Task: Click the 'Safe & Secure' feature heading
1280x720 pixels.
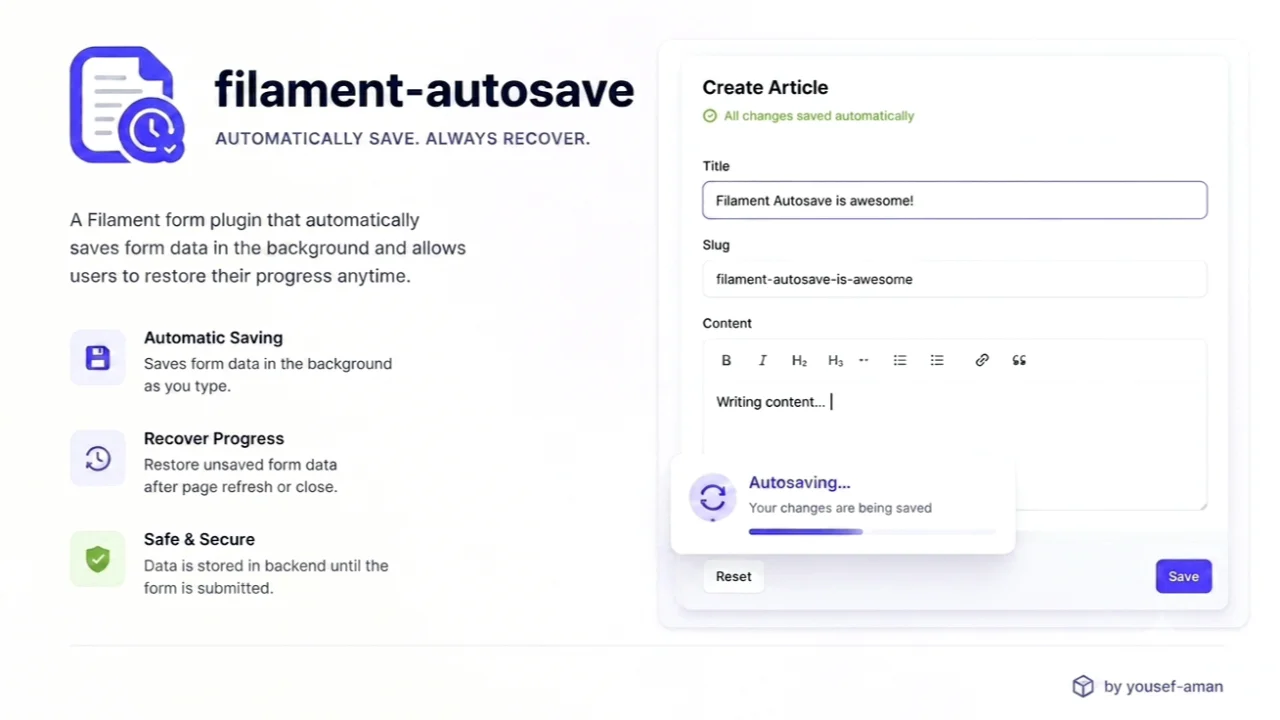Action: coord(199,539)
